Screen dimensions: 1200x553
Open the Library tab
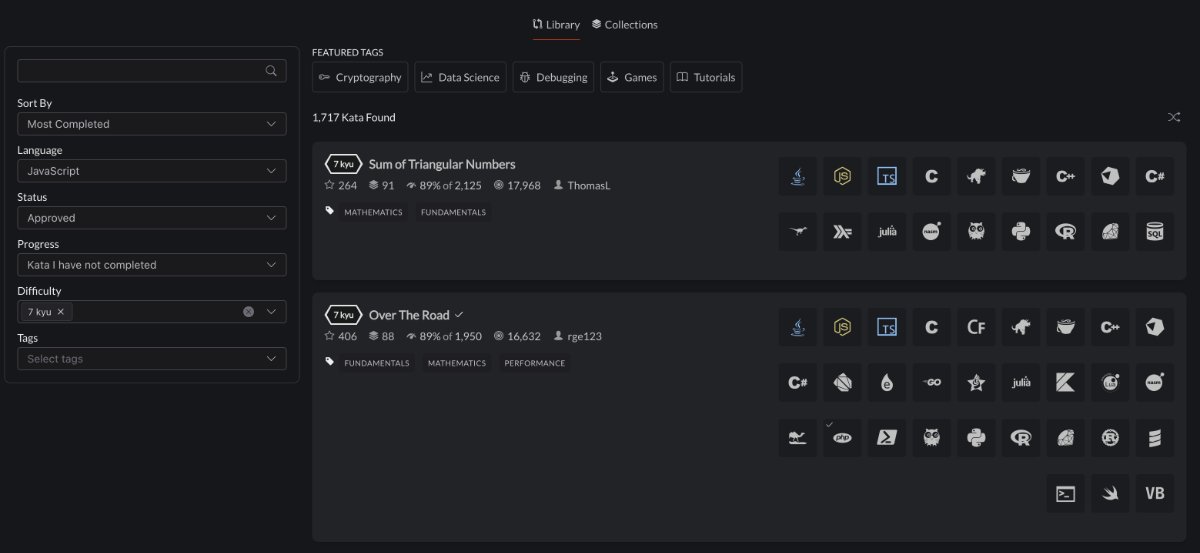556,25
